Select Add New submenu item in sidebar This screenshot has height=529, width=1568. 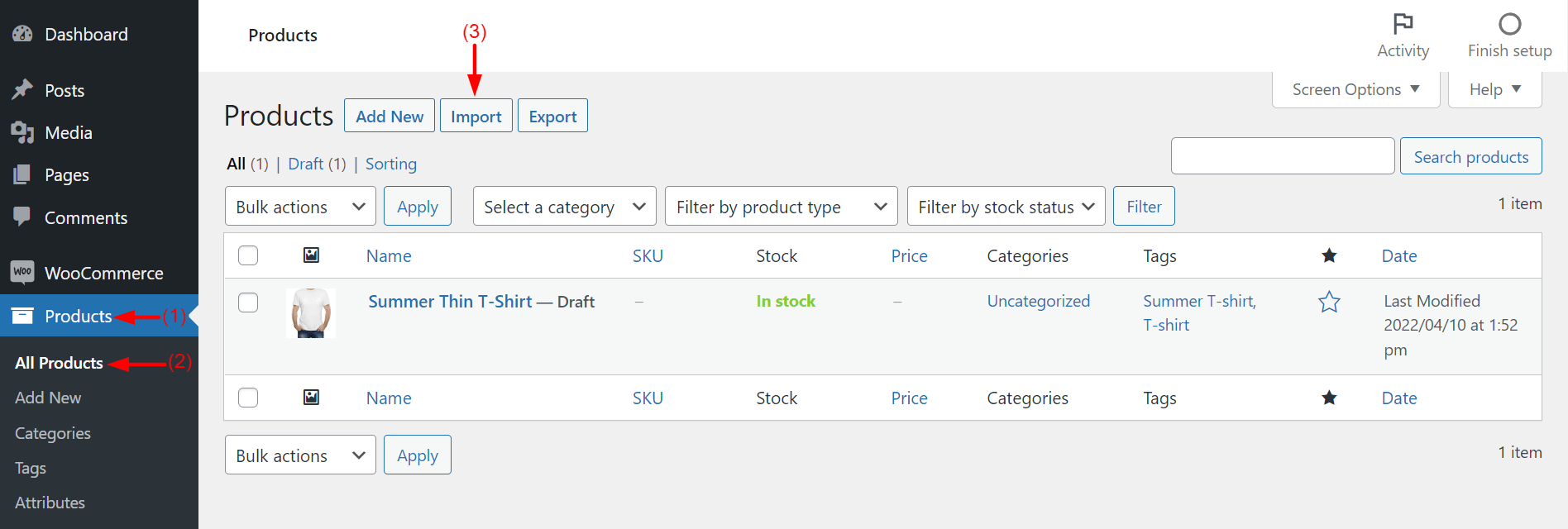pos(48,398)
